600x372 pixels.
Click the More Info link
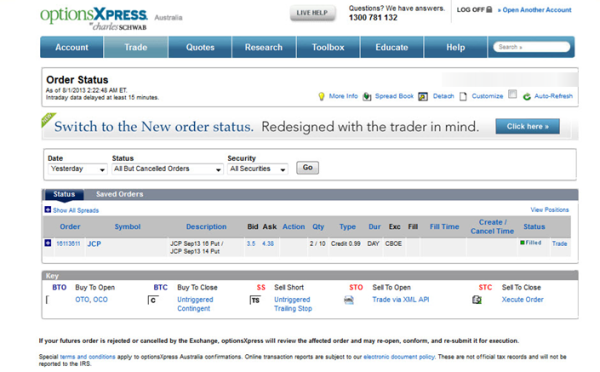(x=343, y=96)
